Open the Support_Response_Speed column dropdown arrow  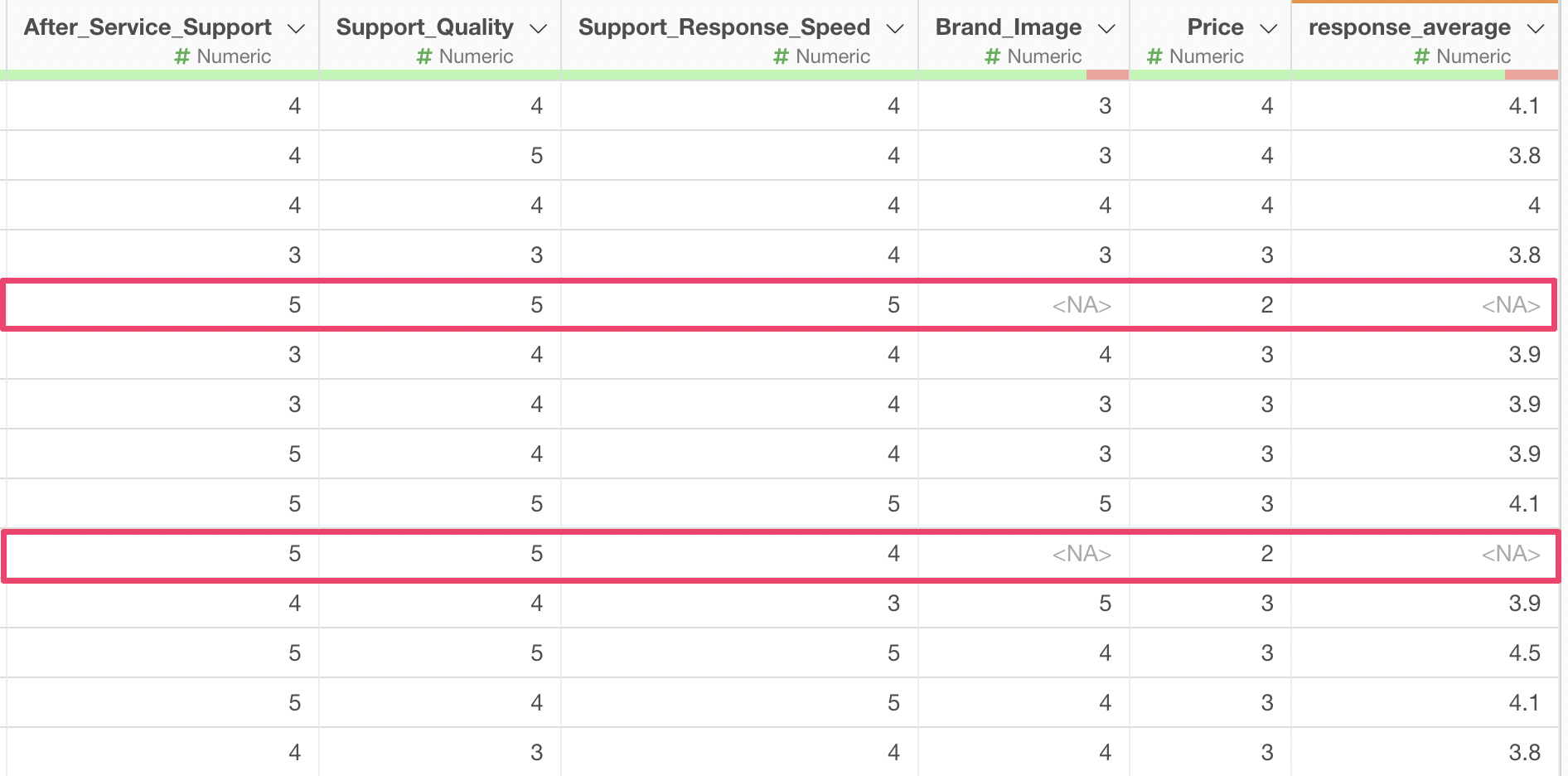coord(895,29)
